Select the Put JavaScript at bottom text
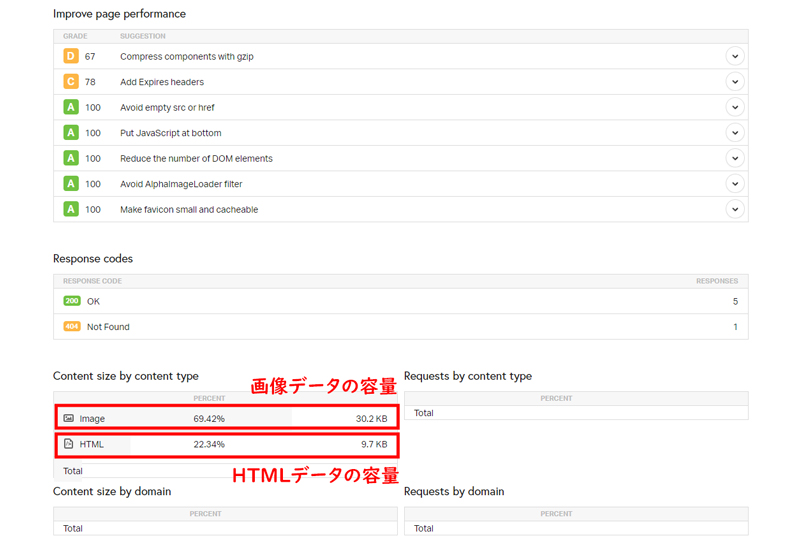Screen dimensions: 800x551 pos(171,133)
